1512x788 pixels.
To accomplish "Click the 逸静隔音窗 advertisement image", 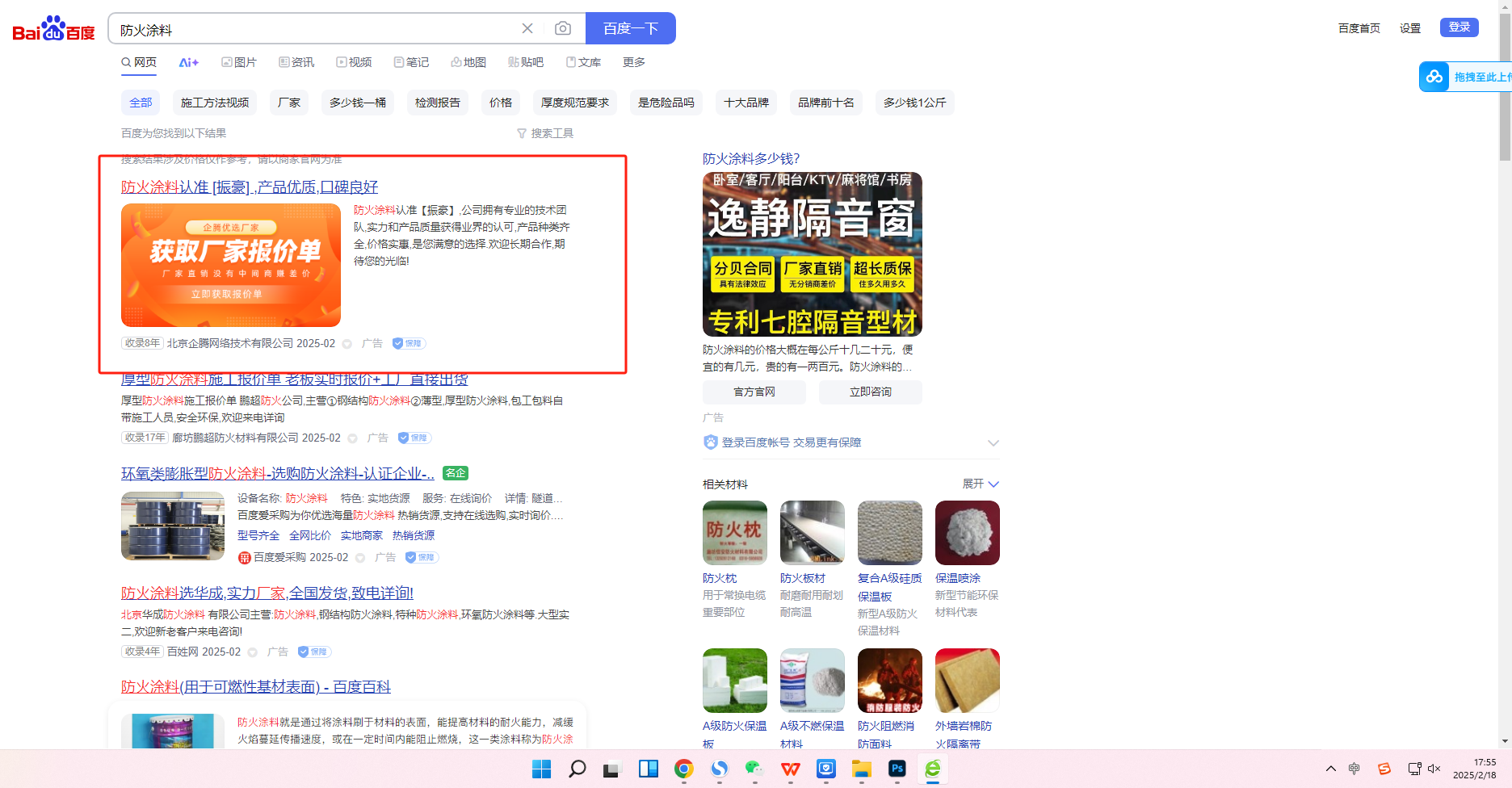I will 813,254.
